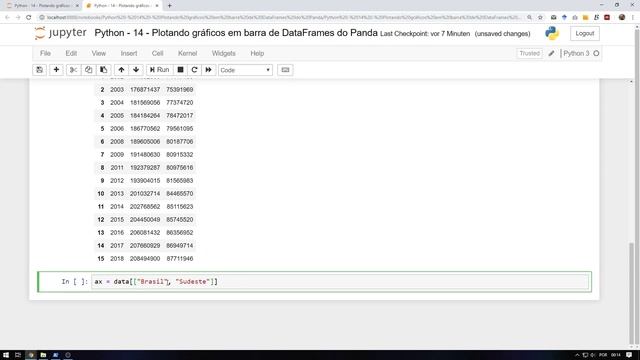Open the View menu
The width and height of the screenshot is (640, 360).
[98, 53]
